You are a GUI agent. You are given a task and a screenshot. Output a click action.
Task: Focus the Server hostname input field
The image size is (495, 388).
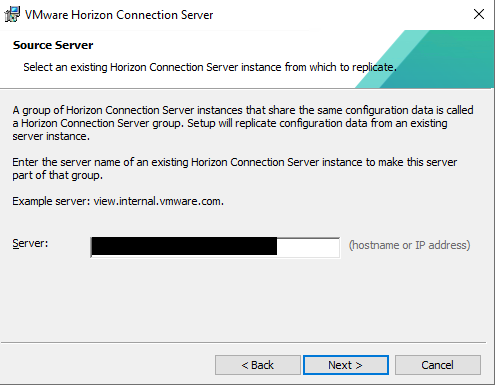215,247
